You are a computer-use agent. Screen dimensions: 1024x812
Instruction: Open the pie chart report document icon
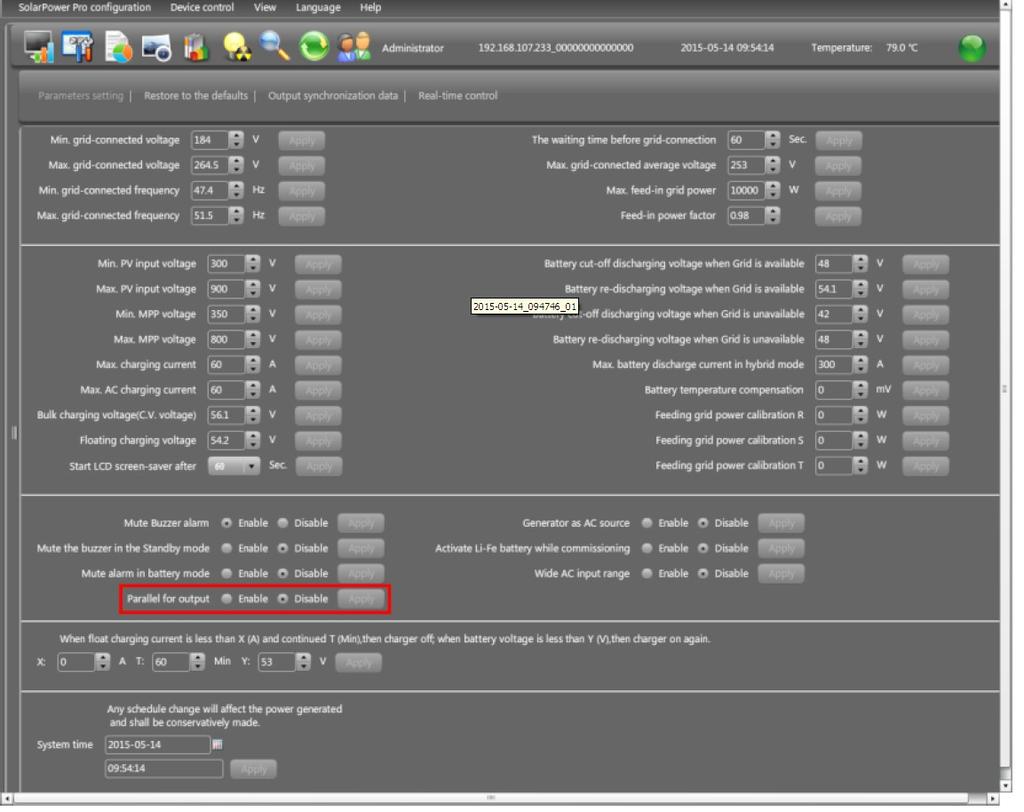(118, 46)
